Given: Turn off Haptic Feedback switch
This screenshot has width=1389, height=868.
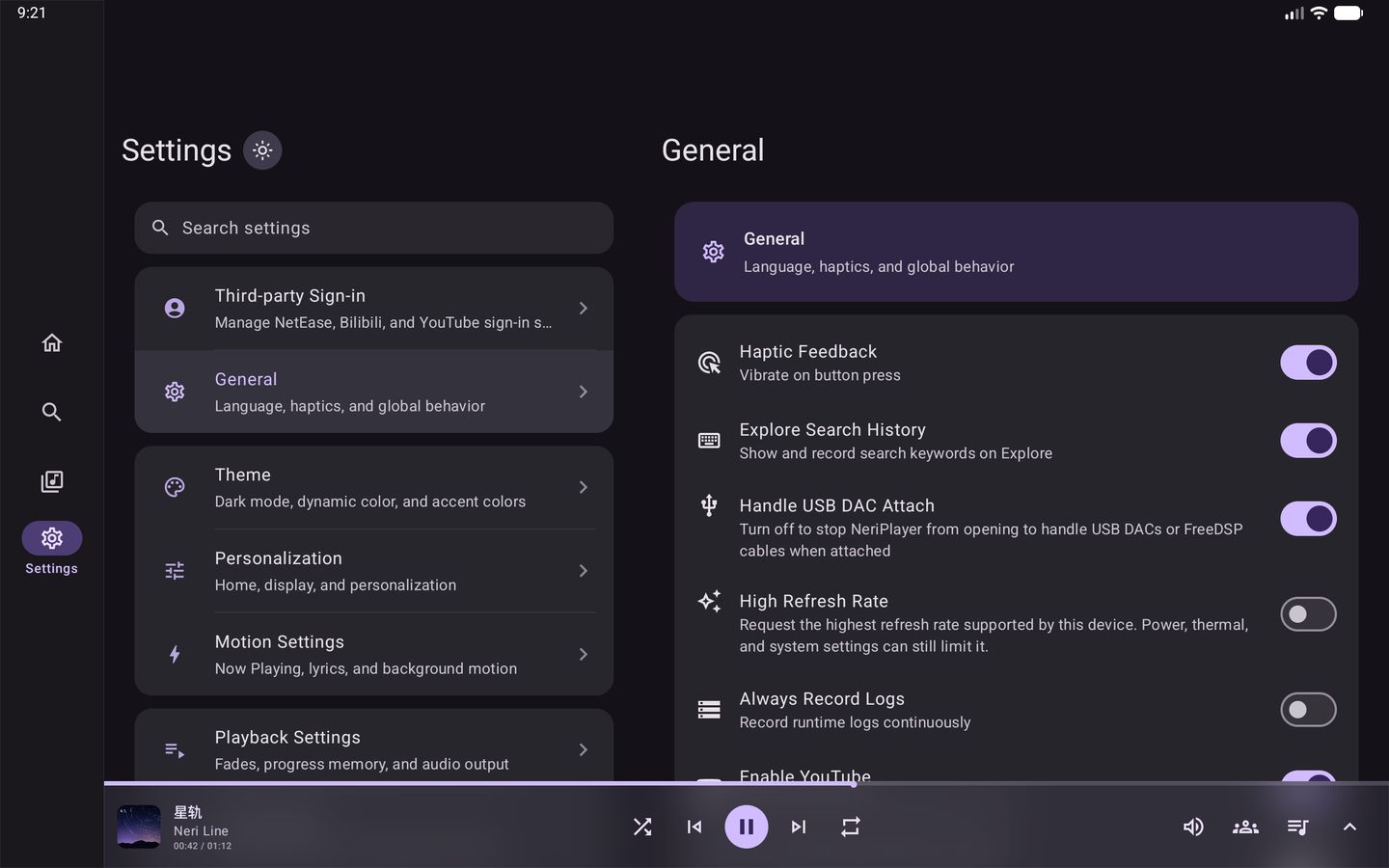Looking at the screenshot, I should 1308,363.
